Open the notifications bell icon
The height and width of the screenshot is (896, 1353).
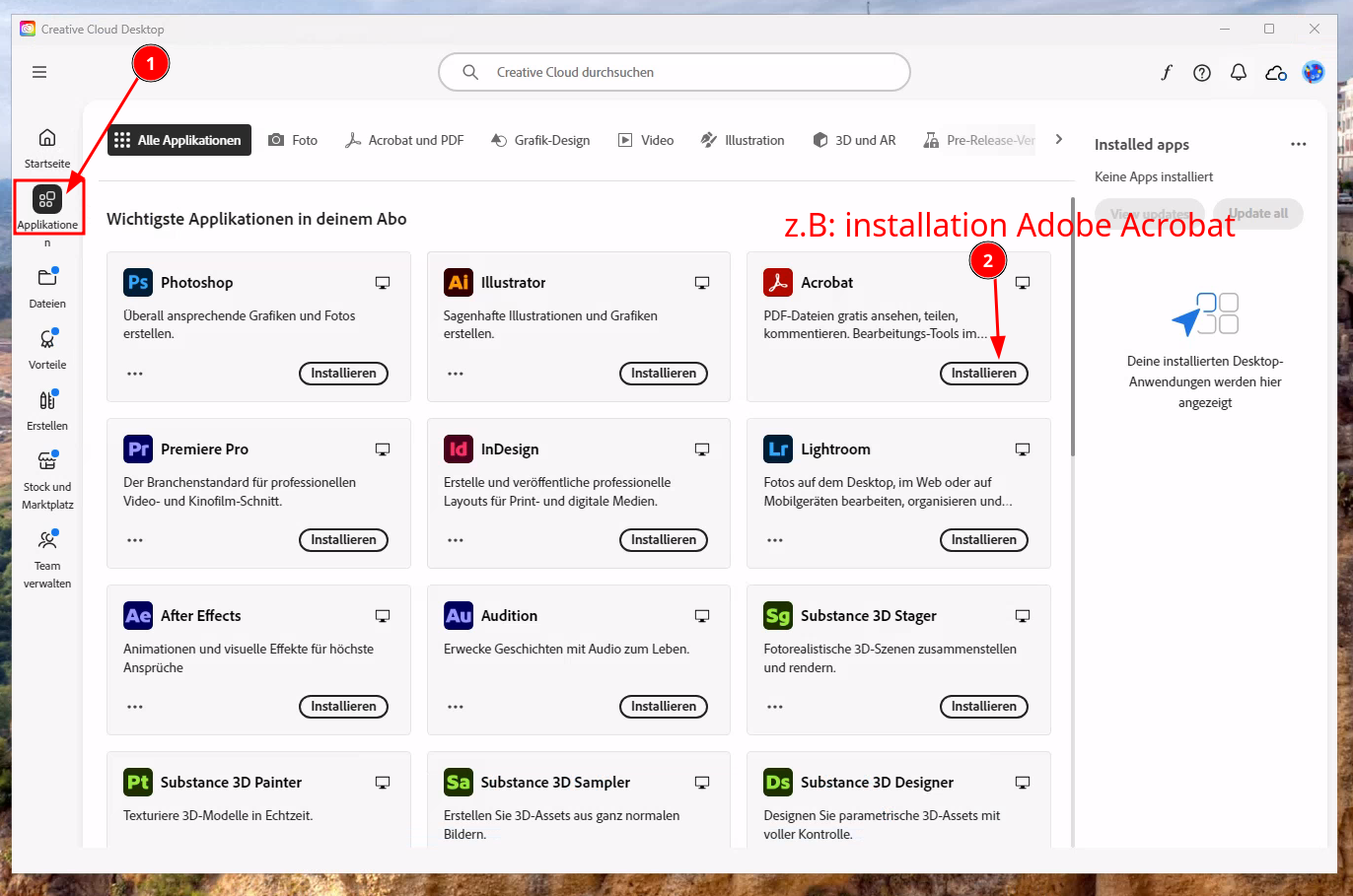click(1239, 72)
